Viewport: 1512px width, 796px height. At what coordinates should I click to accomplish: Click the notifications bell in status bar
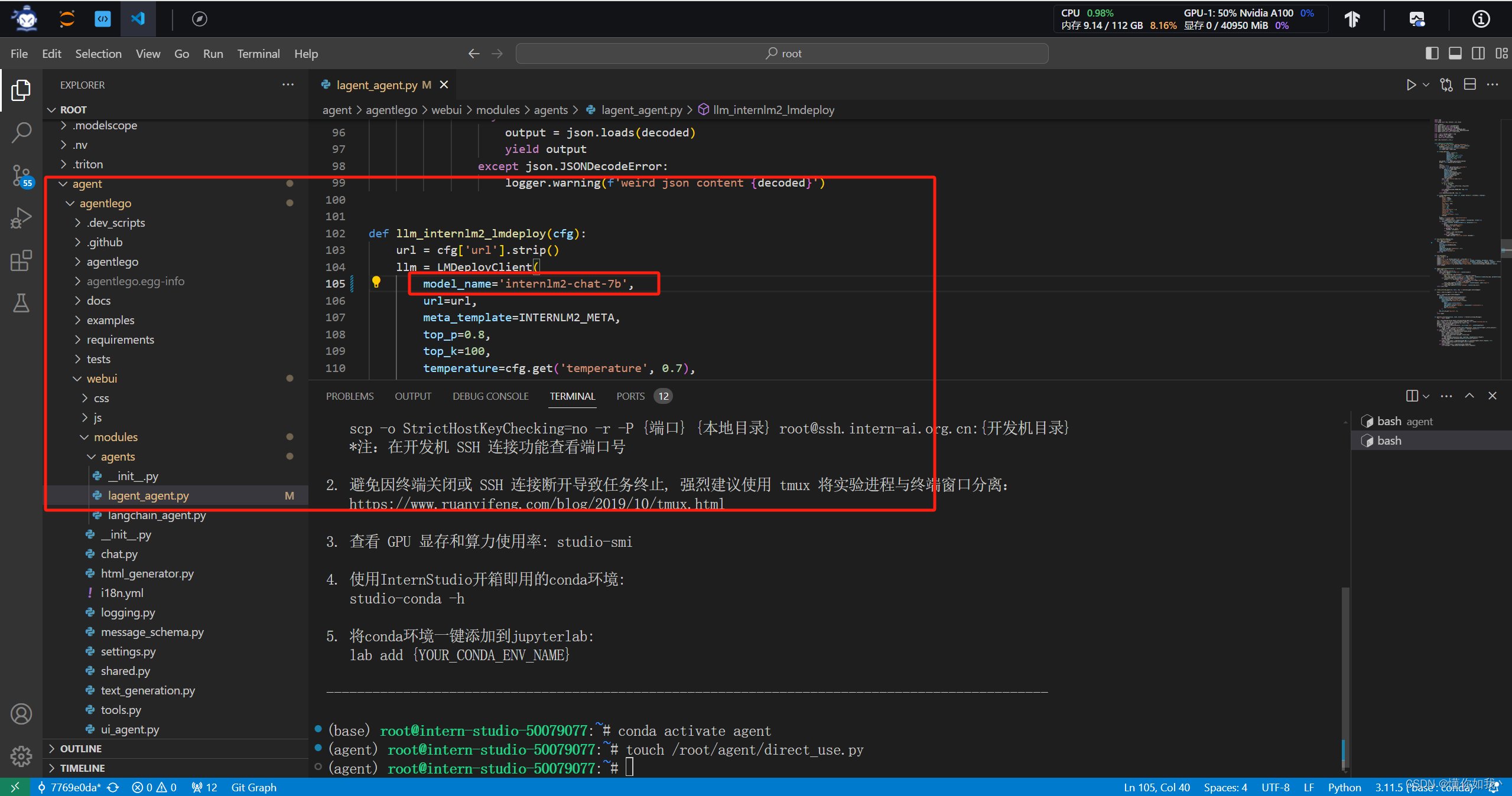tap(1493, 787)
